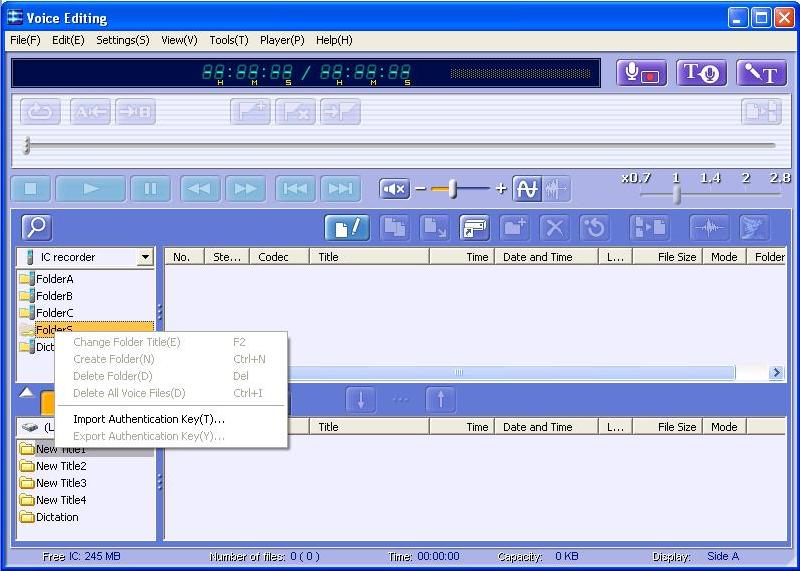Click the Rewind button

[x=200, y=189]
